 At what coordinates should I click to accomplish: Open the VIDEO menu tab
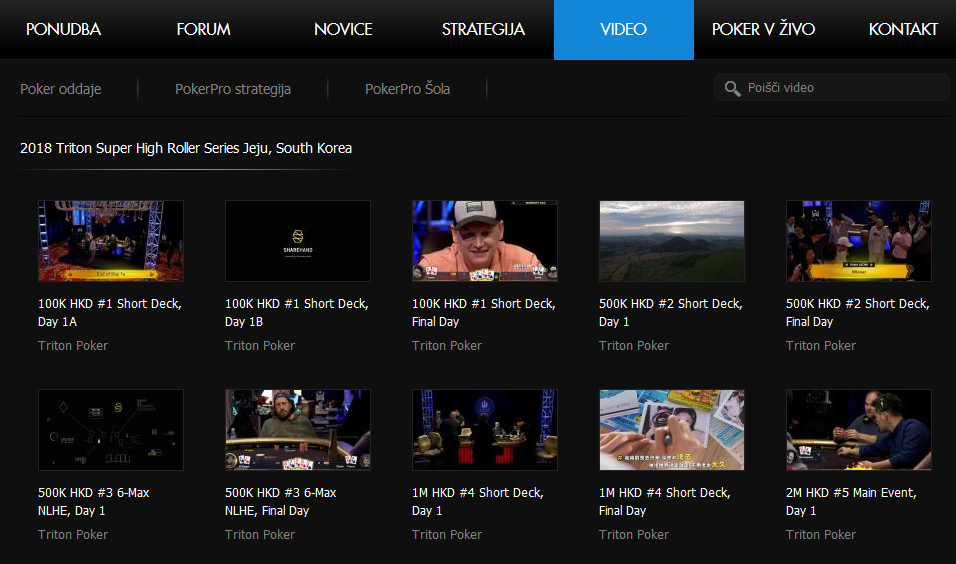[x=623, y=29]
